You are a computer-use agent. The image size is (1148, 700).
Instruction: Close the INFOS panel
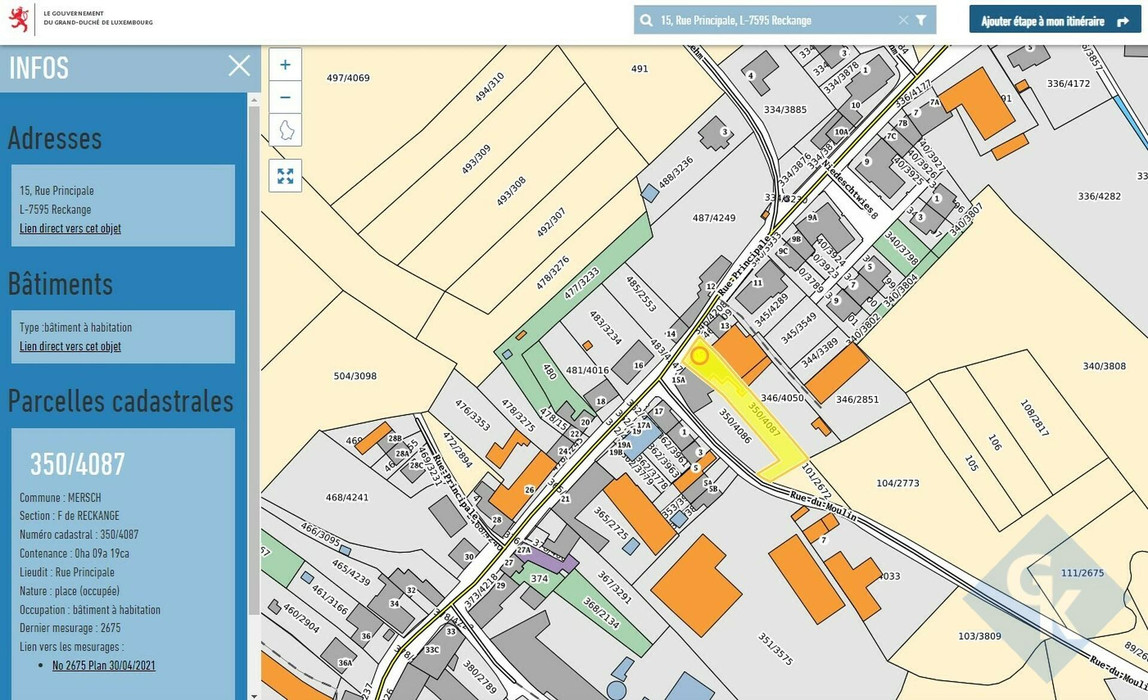click(239, 67)
